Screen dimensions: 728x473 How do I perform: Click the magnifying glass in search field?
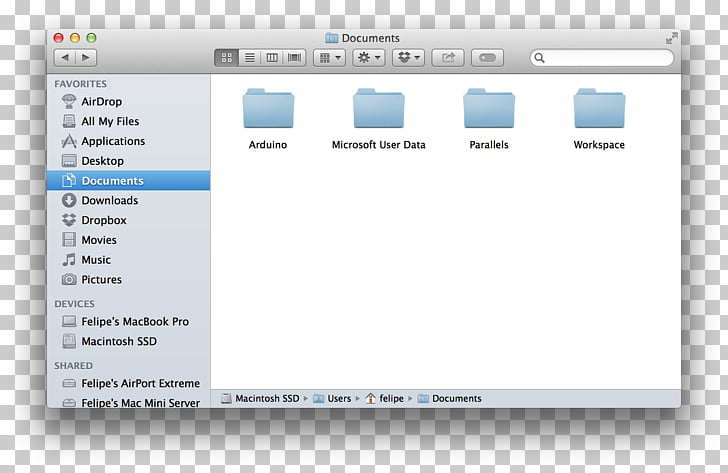click(539, 58)
